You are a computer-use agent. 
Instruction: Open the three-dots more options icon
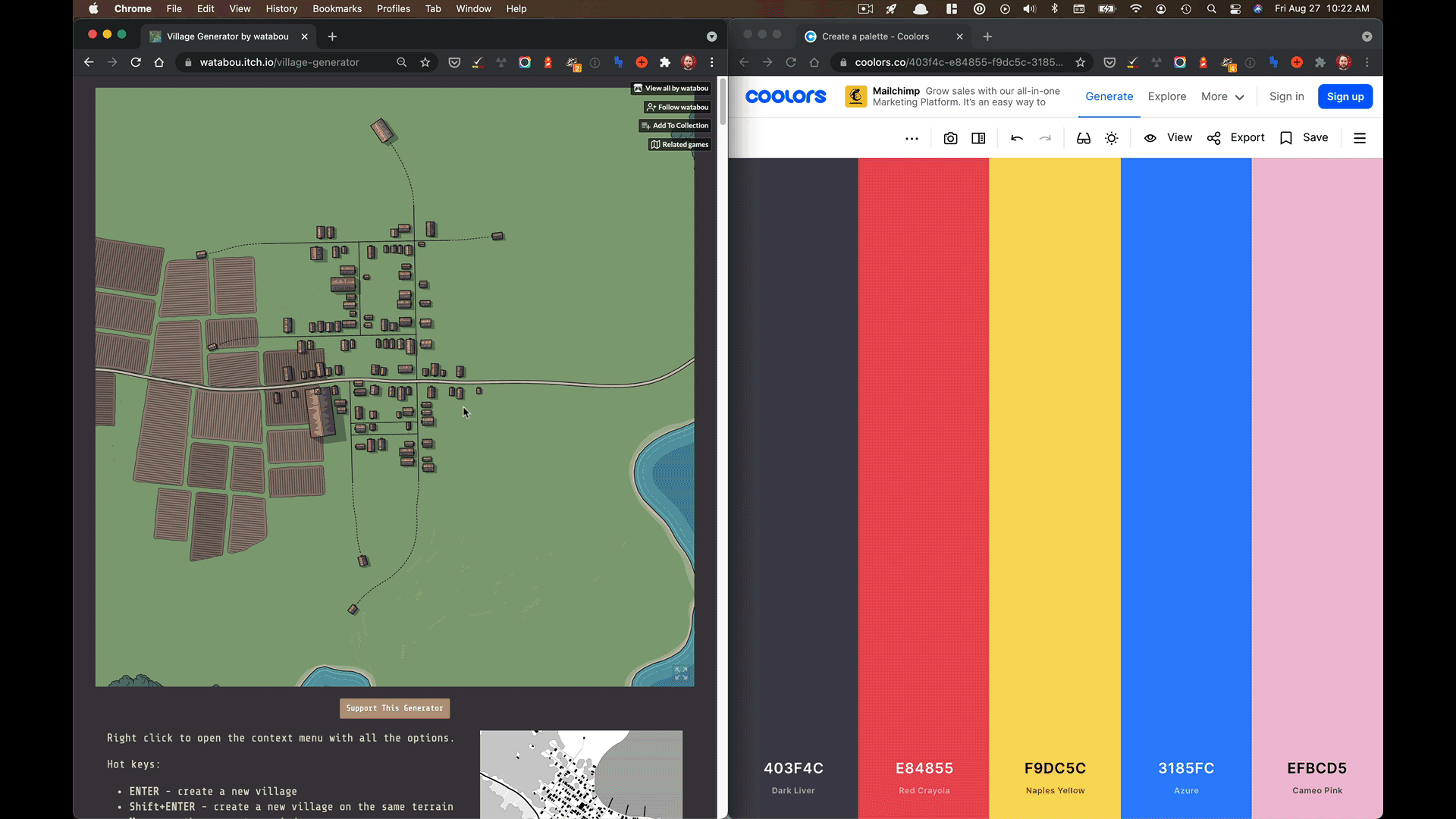[912, 138]
